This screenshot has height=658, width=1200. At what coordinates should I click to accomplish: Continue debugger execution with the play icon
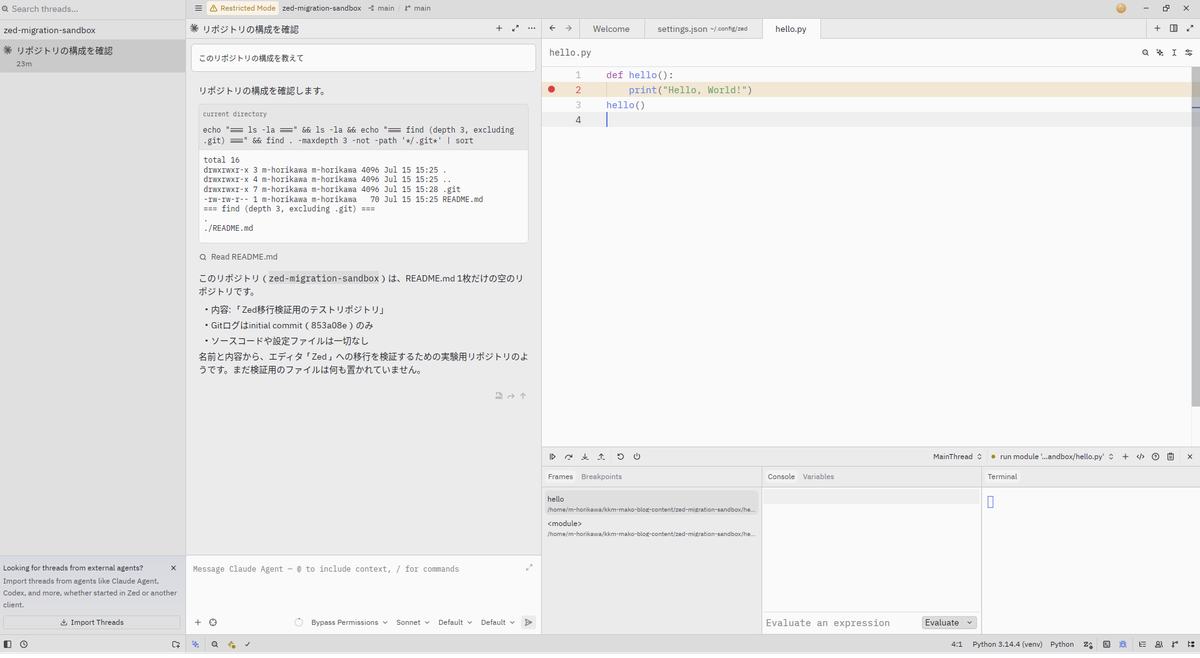(552, 456)
